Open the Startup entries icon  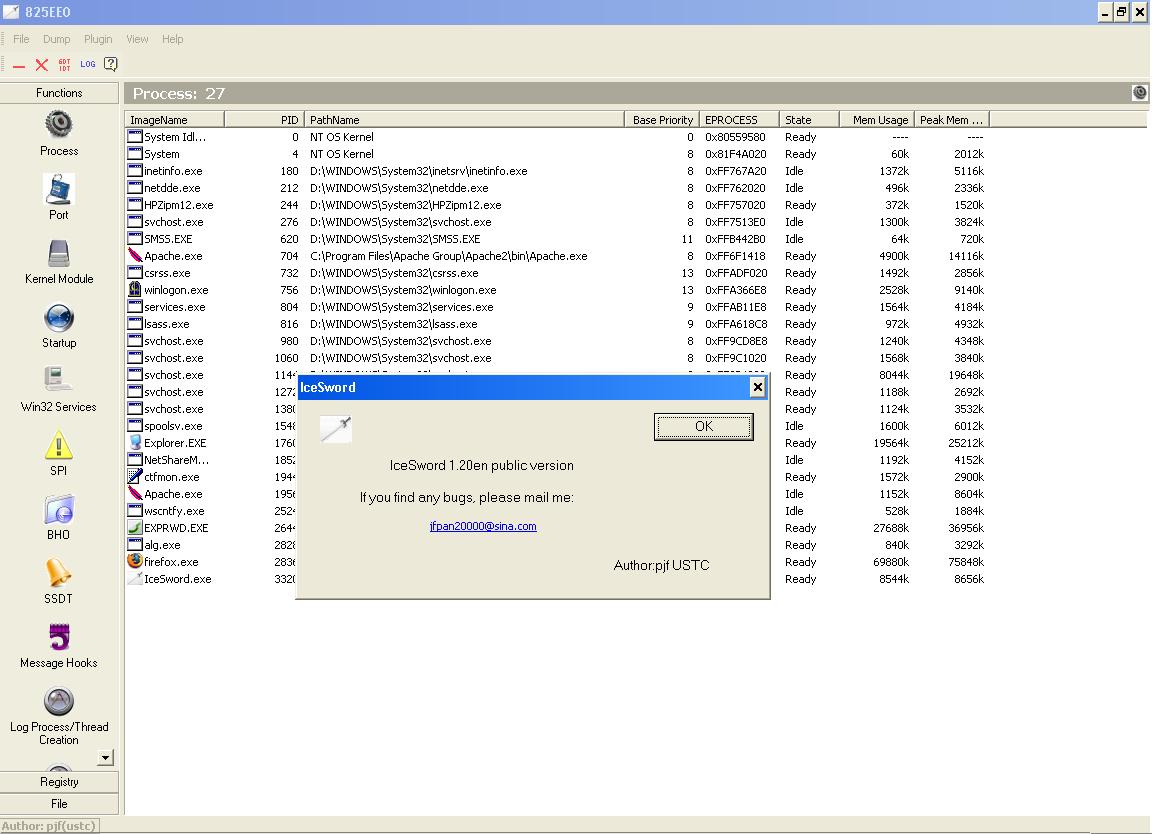59,318
